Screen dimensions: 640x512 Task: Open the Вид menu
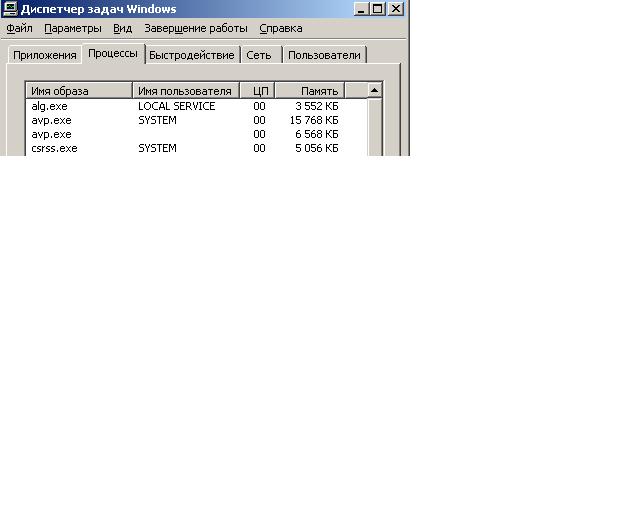(122, 28)
